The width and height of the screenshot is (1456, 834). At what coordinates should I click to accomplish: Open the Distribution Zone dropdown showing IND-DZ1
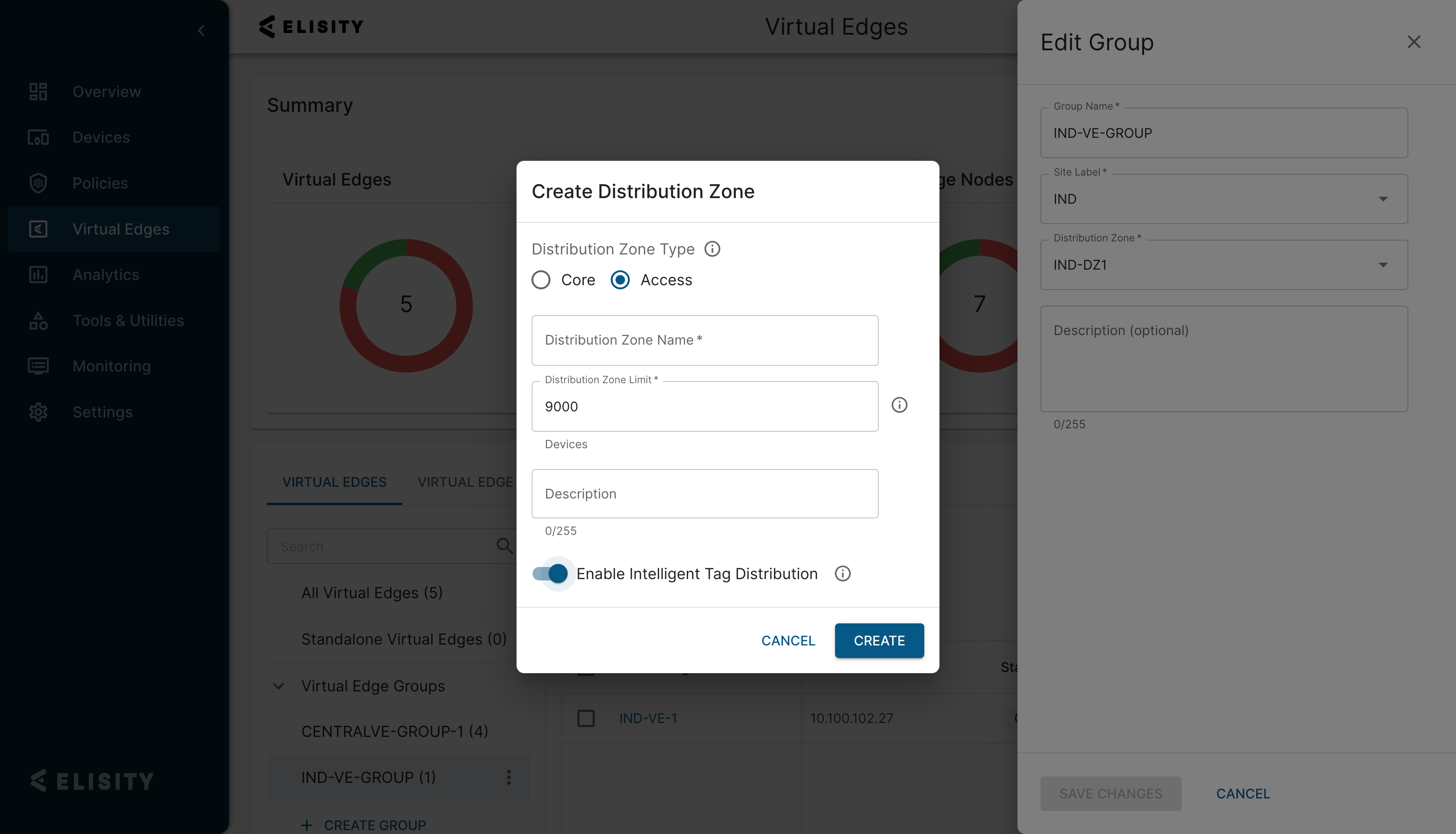tap(1224, 264)
